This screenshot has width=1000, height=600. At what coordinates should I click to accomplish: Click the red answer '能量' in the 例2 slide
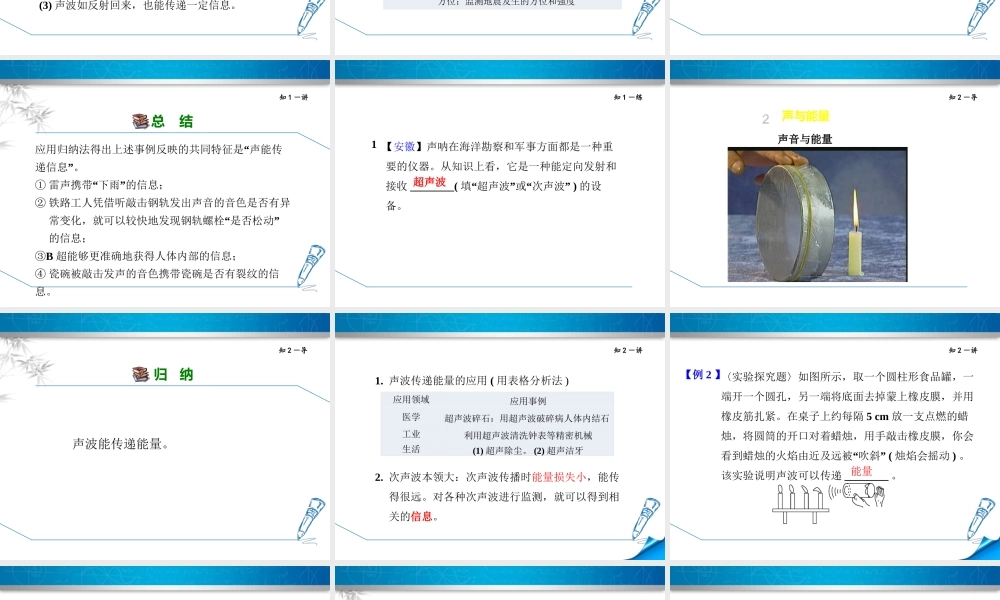point(862,471)
